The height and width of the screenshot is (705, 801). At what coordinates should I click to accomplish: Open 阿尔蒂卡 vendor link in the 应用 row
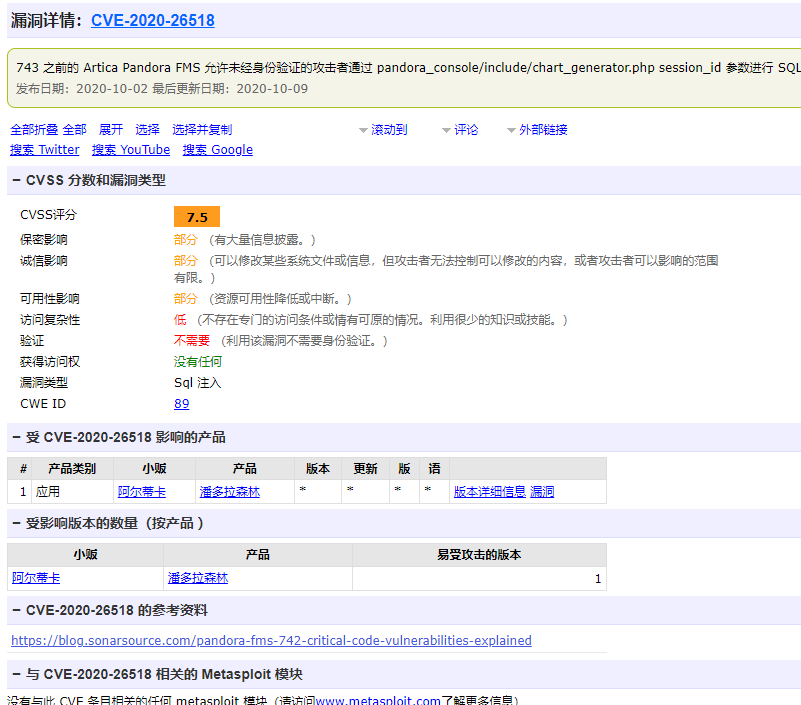[x=142, y=491]
